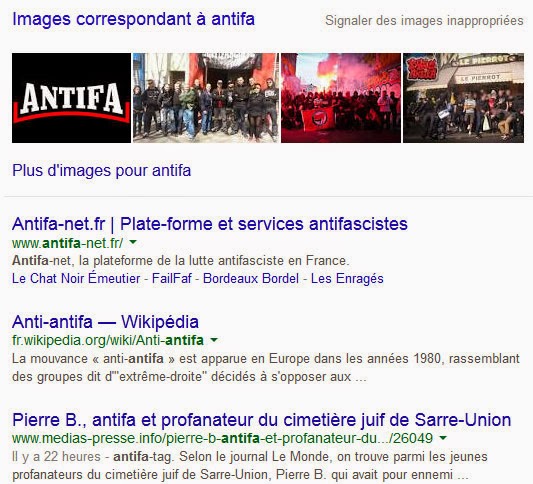Open Pierre B. Sarre-Union article result
Viewport: 533px width, 484px height.
(x=262, y=420)
